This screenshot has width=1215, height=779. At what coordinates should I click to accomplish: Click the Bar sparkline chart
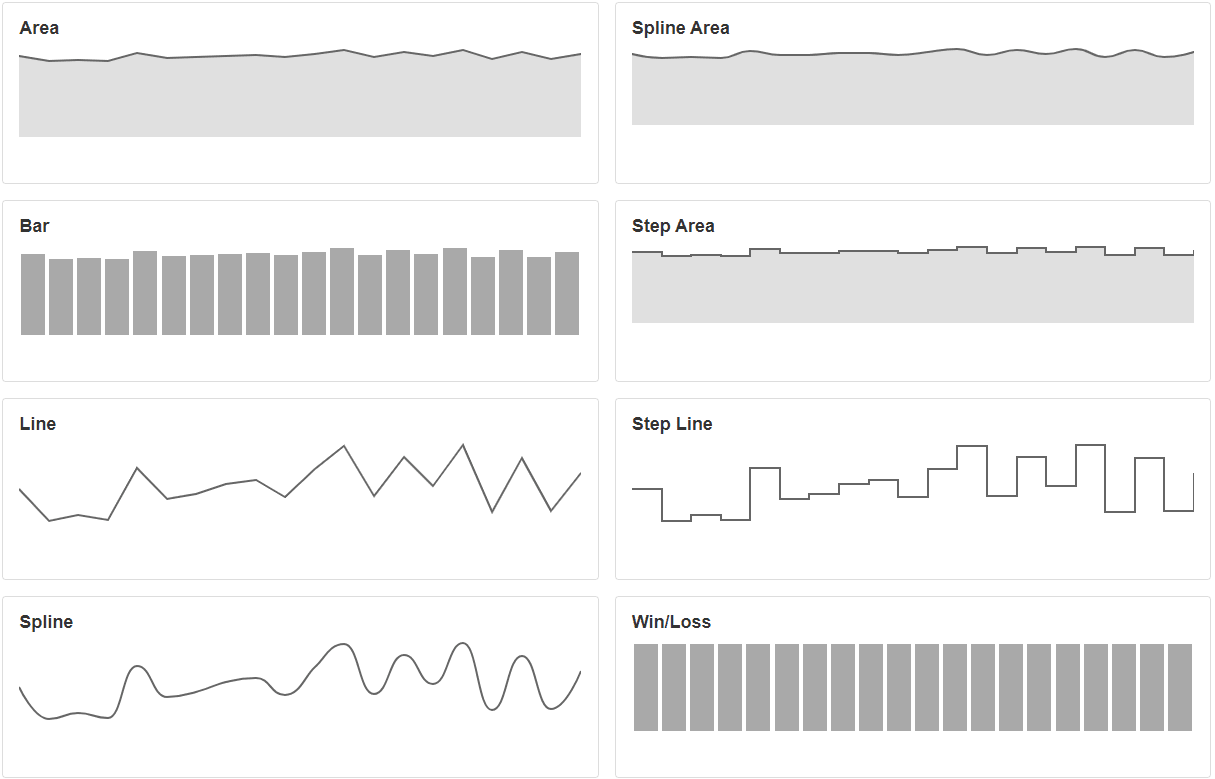(x=300, y=291)
